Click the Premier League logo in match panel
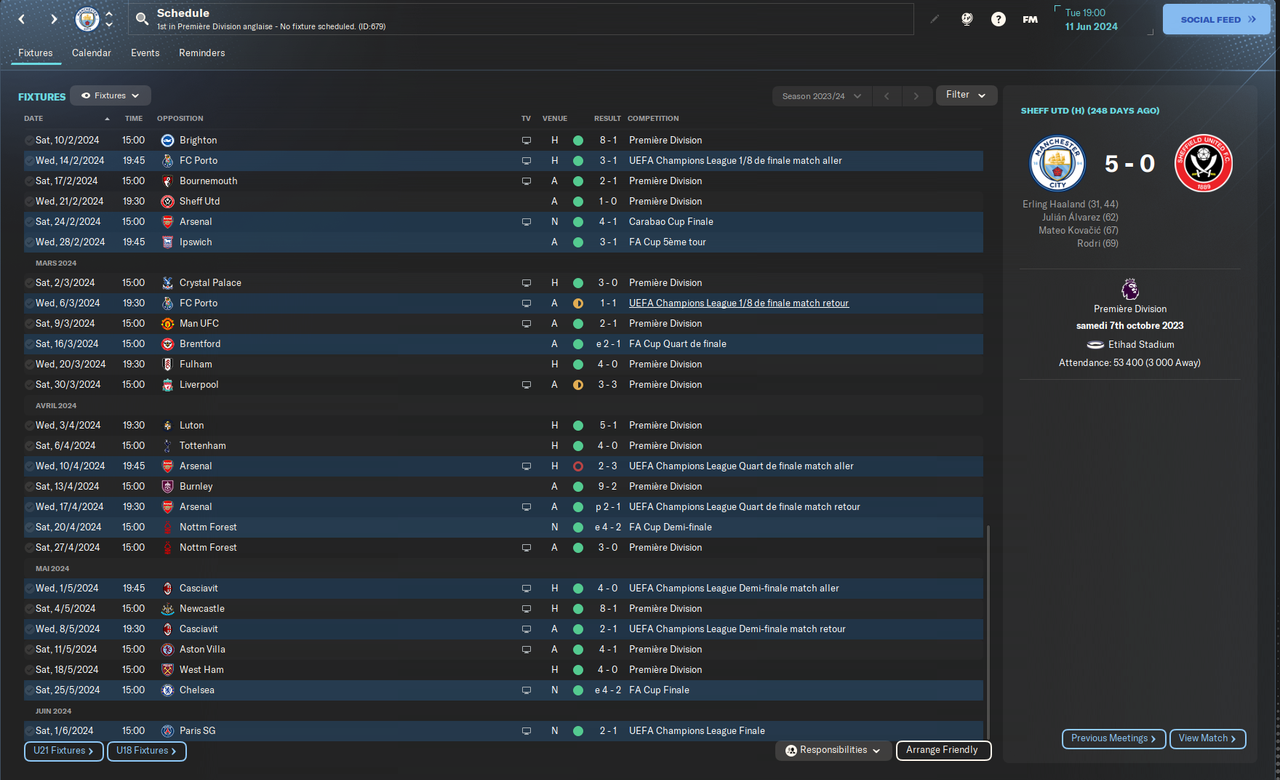The image size is (1280, 780). click(1129, 289)
